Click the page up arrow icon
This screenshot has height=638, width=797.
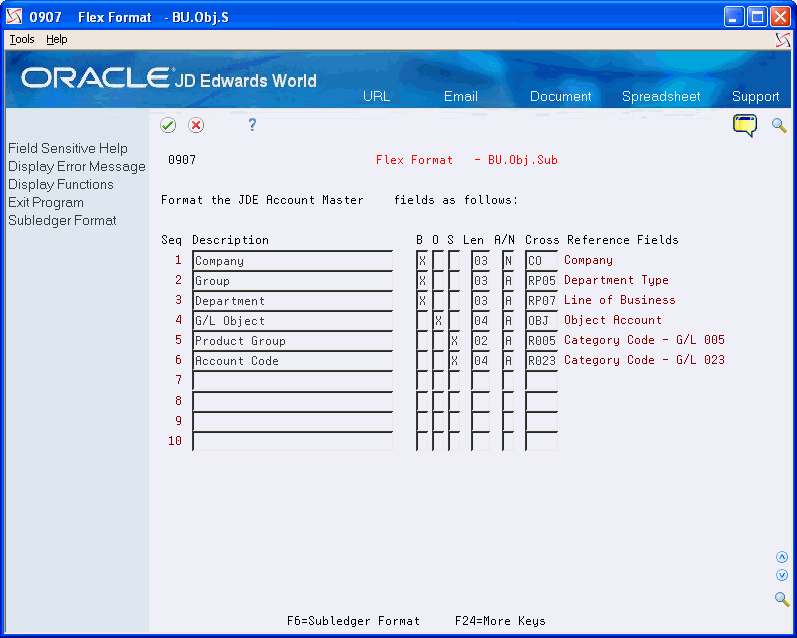tap(782, 557)
